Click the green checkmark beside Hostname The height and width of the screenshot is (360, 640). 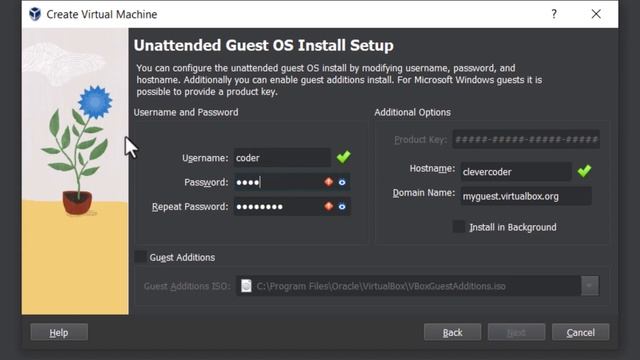pyautogui.click(x=584, y=171)
